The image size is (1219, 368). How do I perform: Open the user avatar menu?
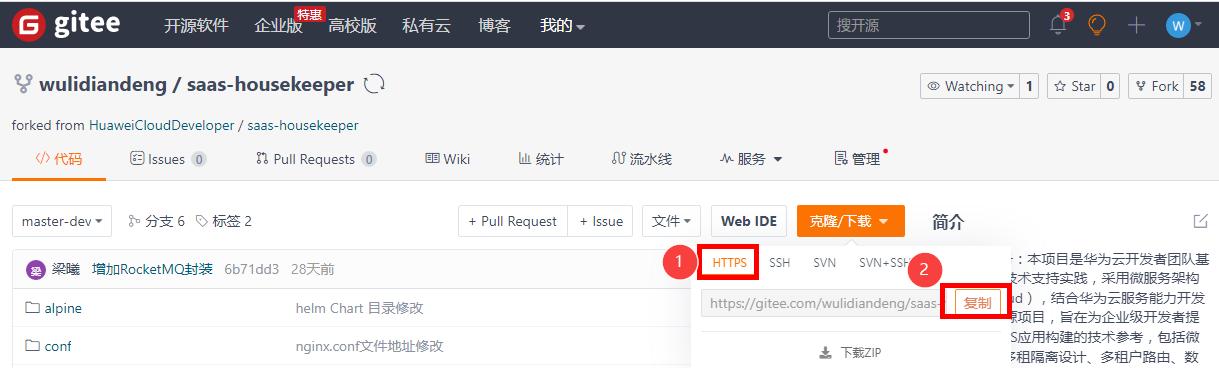(1183, 25)
